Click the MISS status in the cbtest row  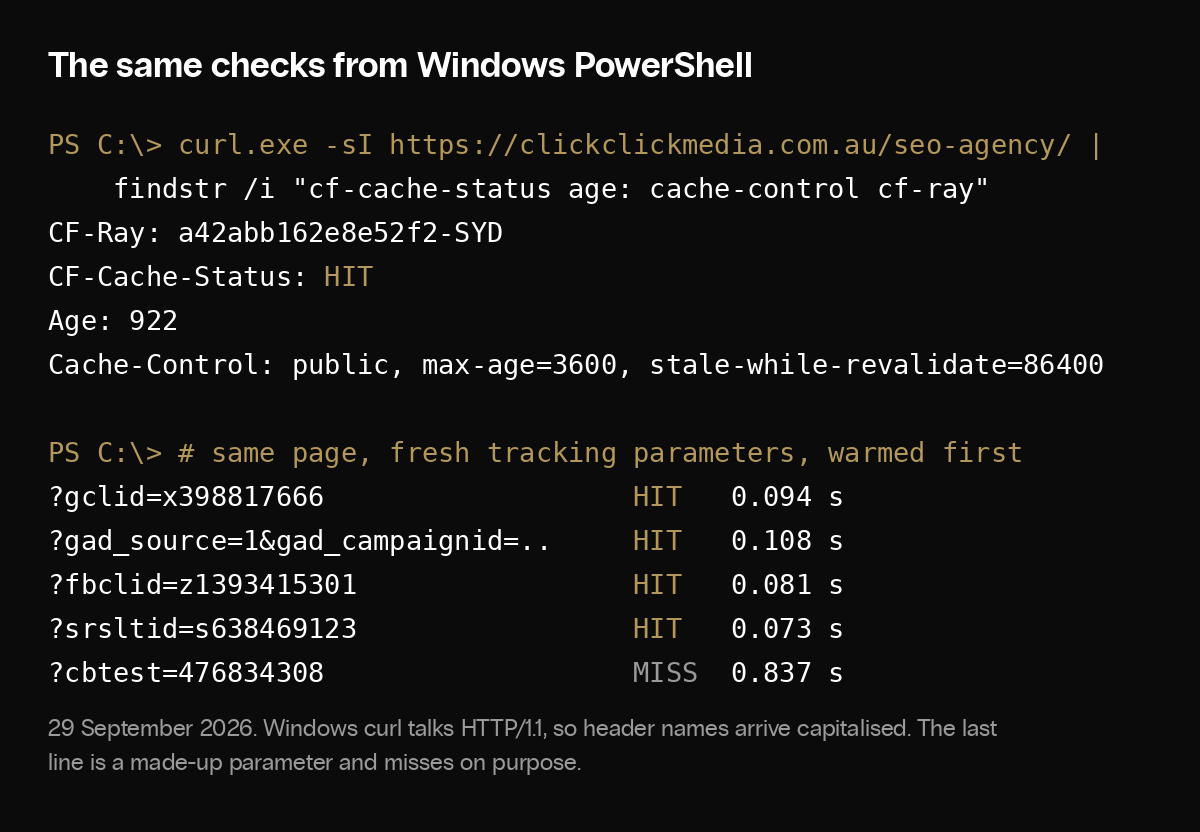pos(665,673)
